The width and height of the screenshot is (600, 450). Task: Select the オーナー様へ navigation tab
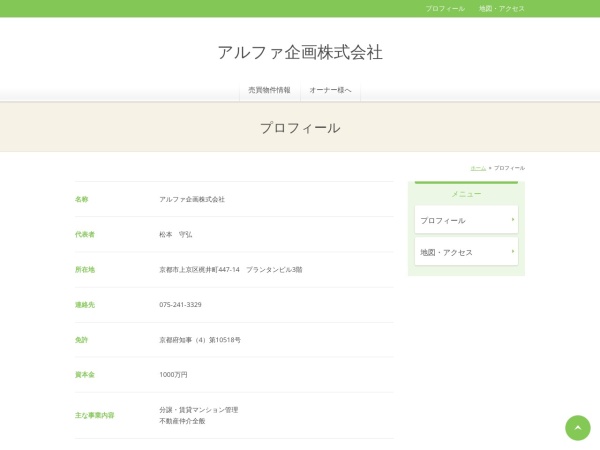[x=330, y=90]
